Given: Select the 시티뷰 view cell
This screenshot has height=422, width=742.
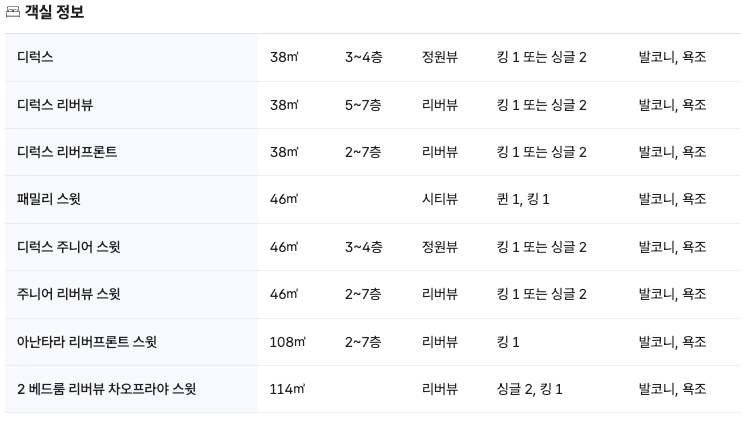Looking at the screenshot, I should [440, 199].
